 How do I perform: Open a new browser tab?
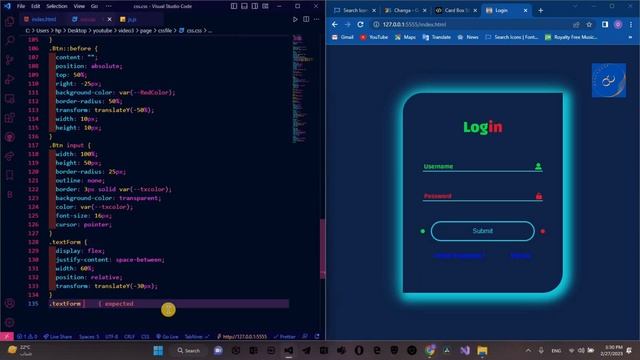540,10
